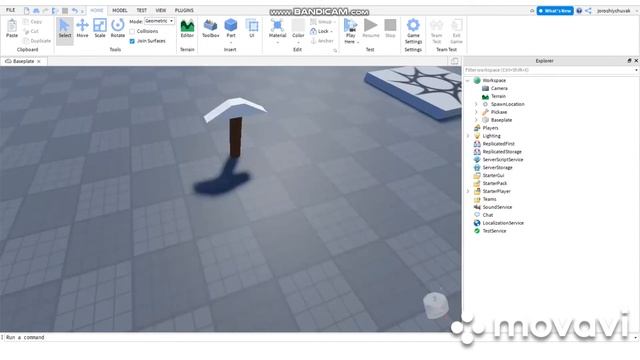Click the Exit Game icon
Viewport: 640px width, 360px height.
pyautogui.click(x=456, y=31)
